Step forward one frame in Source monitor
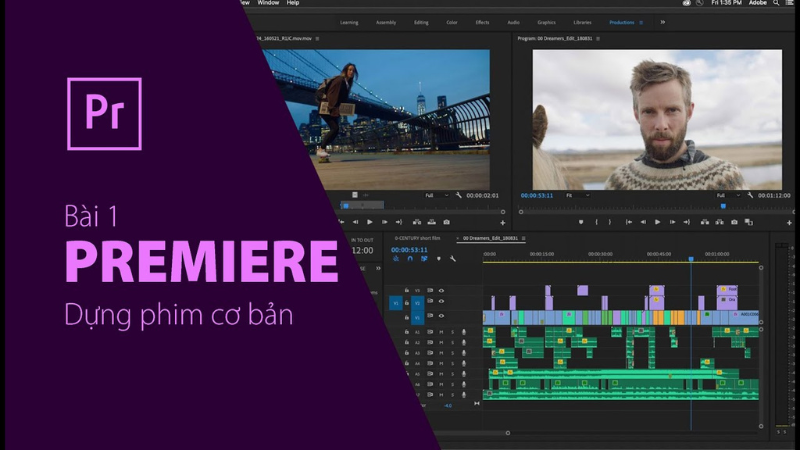 point(385,222)
